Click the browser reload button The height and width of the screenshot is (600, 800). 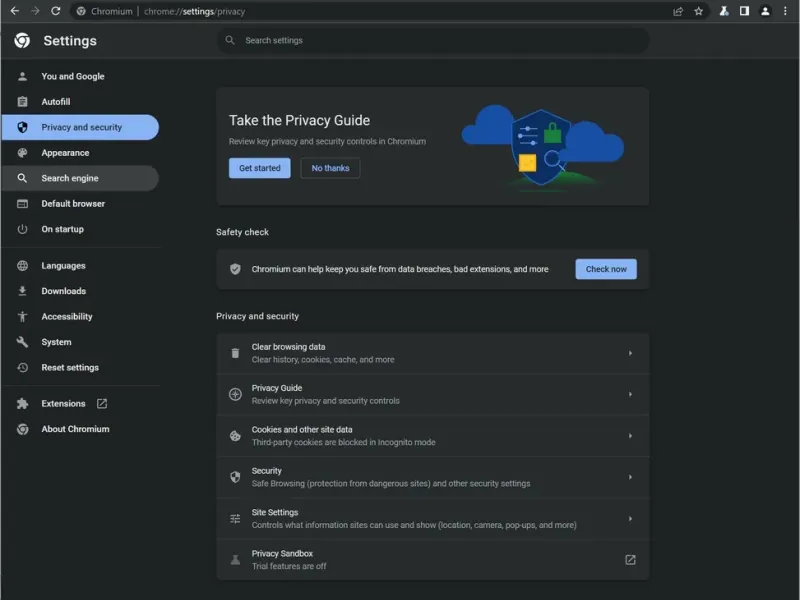tap(55, 11)
